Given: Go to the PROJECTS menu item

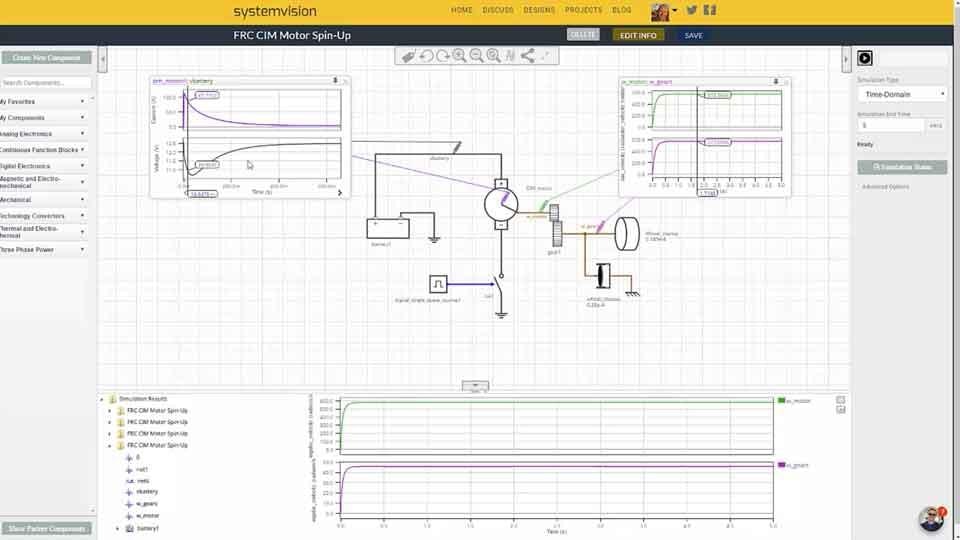Looking at the screenshot, I should (x=583, y=10).
